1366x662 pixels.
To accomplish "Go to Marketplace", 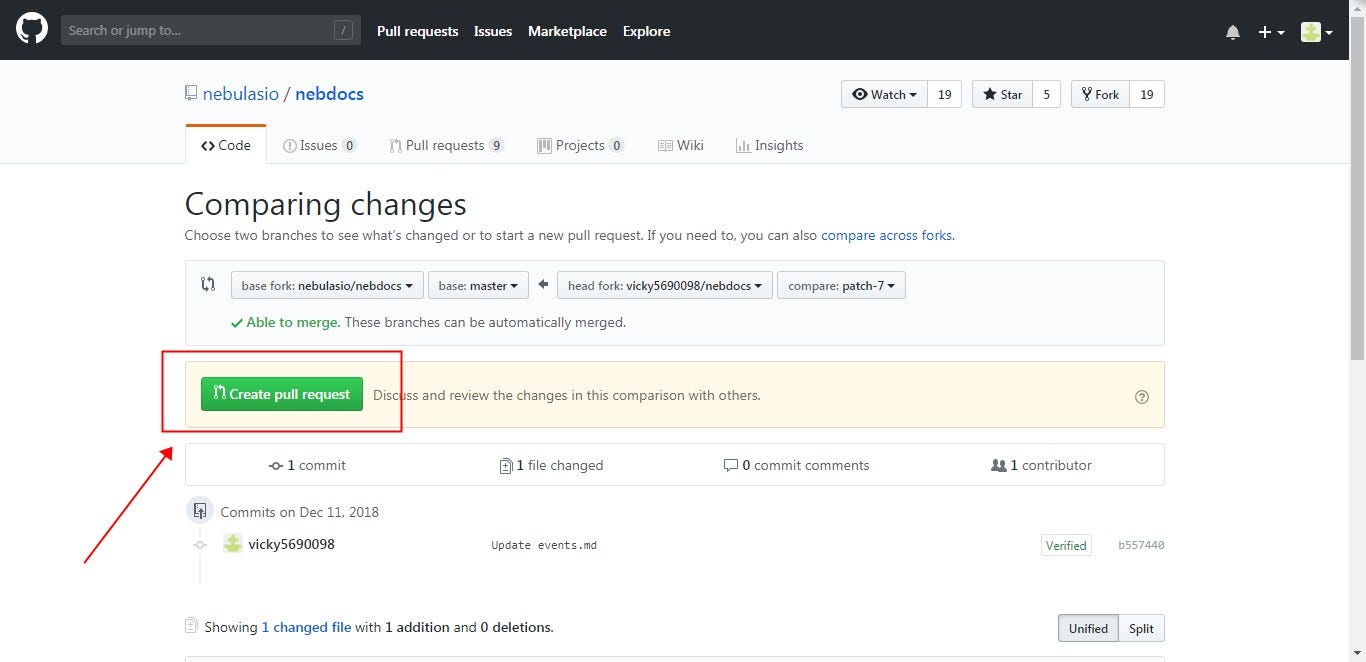I will coord(567,31).
